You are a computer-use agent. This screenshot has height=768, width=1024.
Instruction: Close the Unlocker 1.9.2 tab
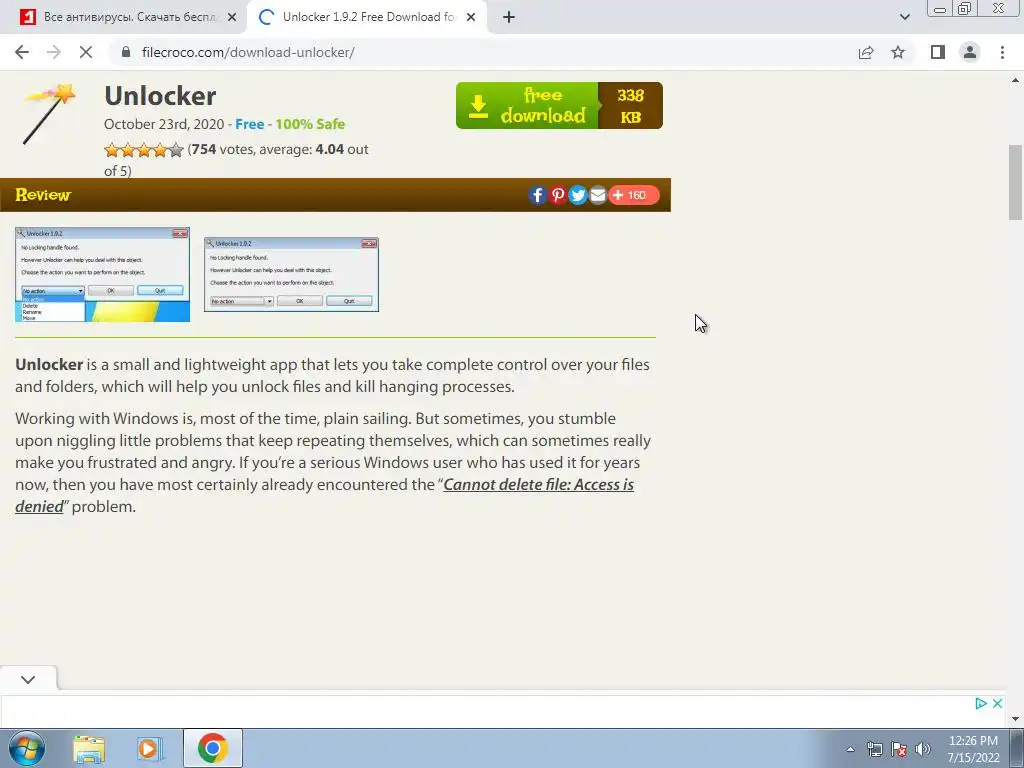point(471,18)
